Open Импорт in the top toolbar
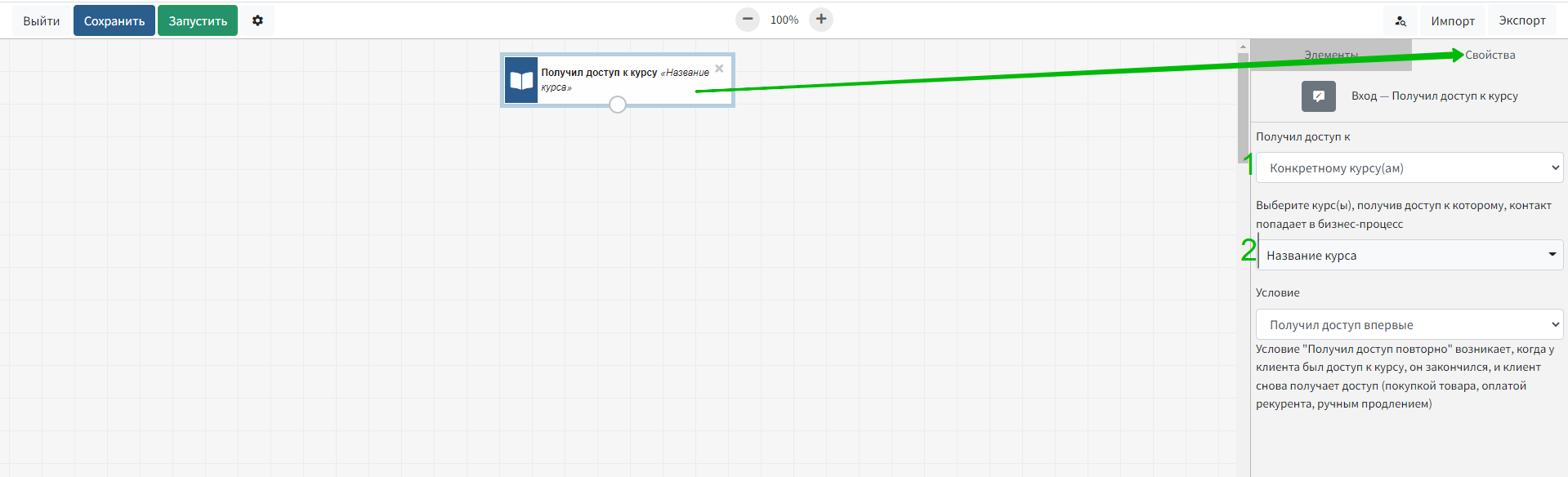Image resolution: width=1568 pixels, height=477 pixels. (x=1452, y=21)
